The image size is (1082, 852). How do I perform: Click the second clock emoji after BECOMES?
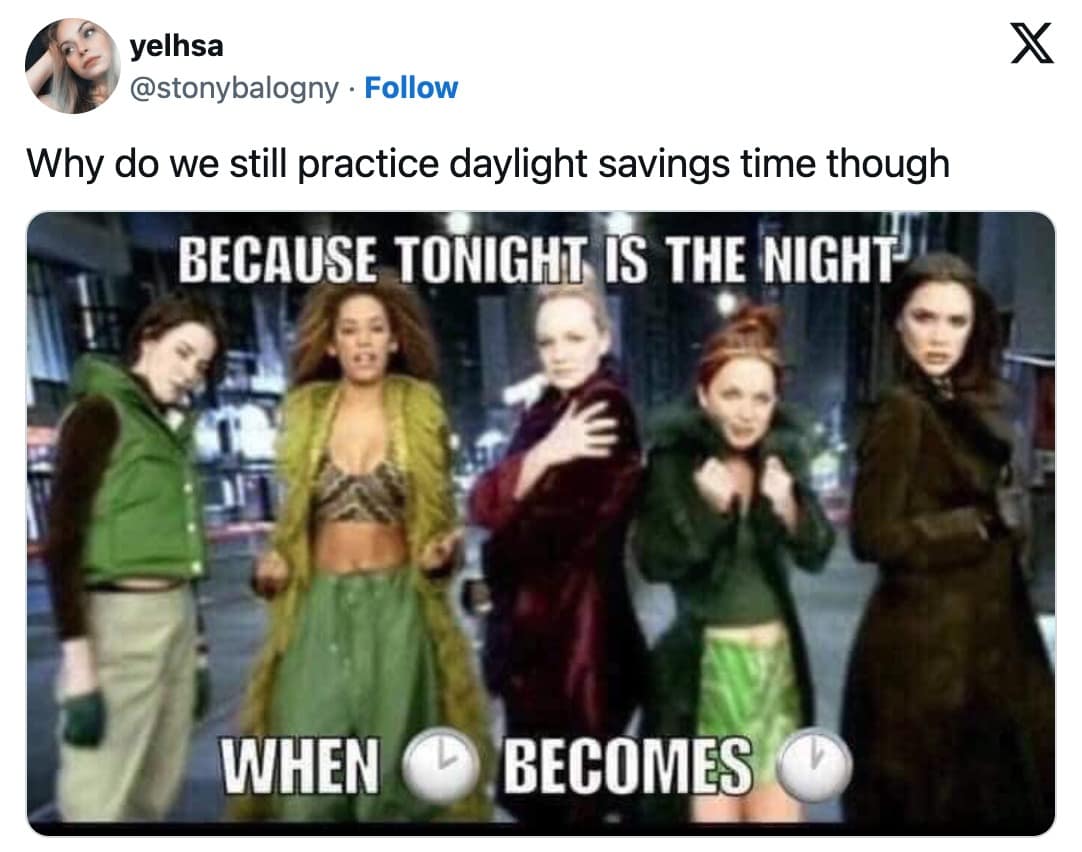click(x=814, y=765)
